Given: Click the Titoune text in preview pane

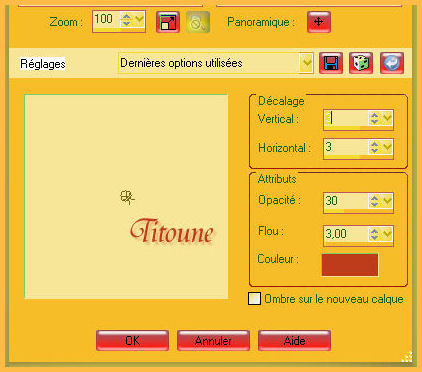Looking at the screenshot, I should (172, 231).
